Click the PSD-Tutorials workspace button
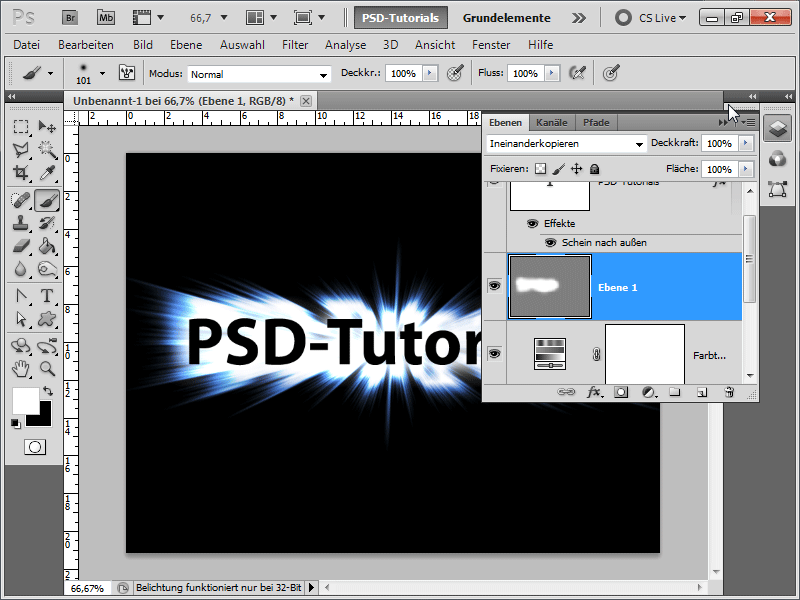800x600 pixels. [x=401, y=17]
